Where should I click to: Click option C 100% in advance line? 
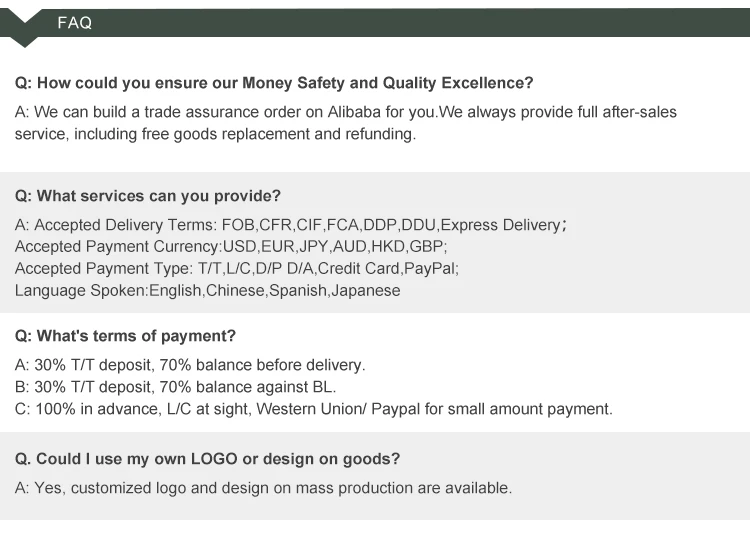point(313,409)
